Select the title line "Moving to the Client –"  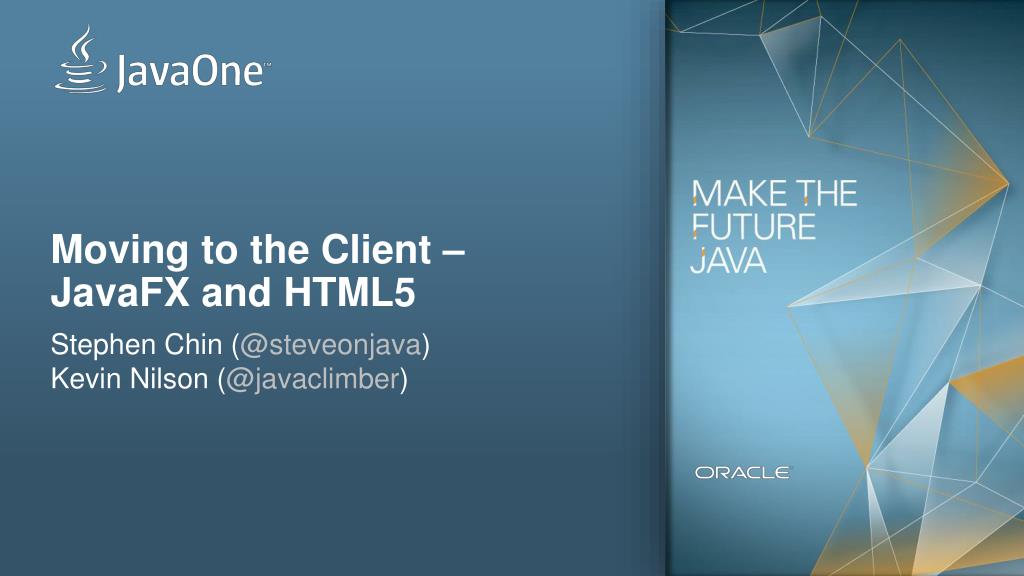[258, 250]
